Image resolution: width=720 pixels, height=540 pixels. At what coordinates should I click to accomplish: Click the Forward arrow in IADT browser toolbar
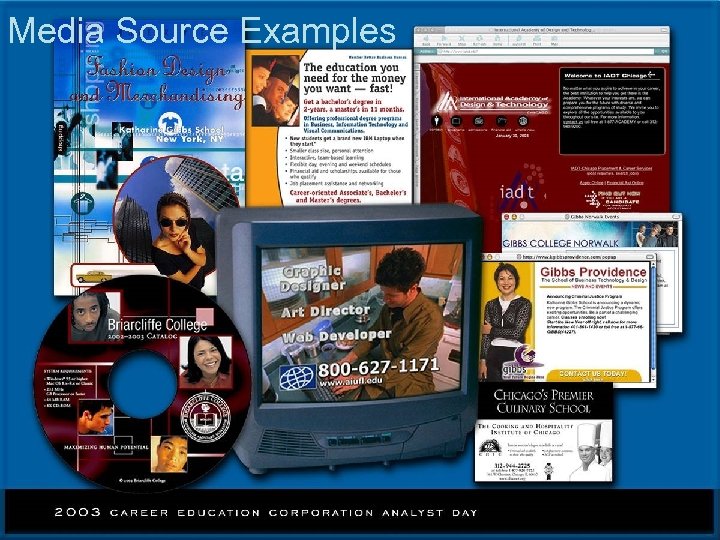[x=443, y=40]
